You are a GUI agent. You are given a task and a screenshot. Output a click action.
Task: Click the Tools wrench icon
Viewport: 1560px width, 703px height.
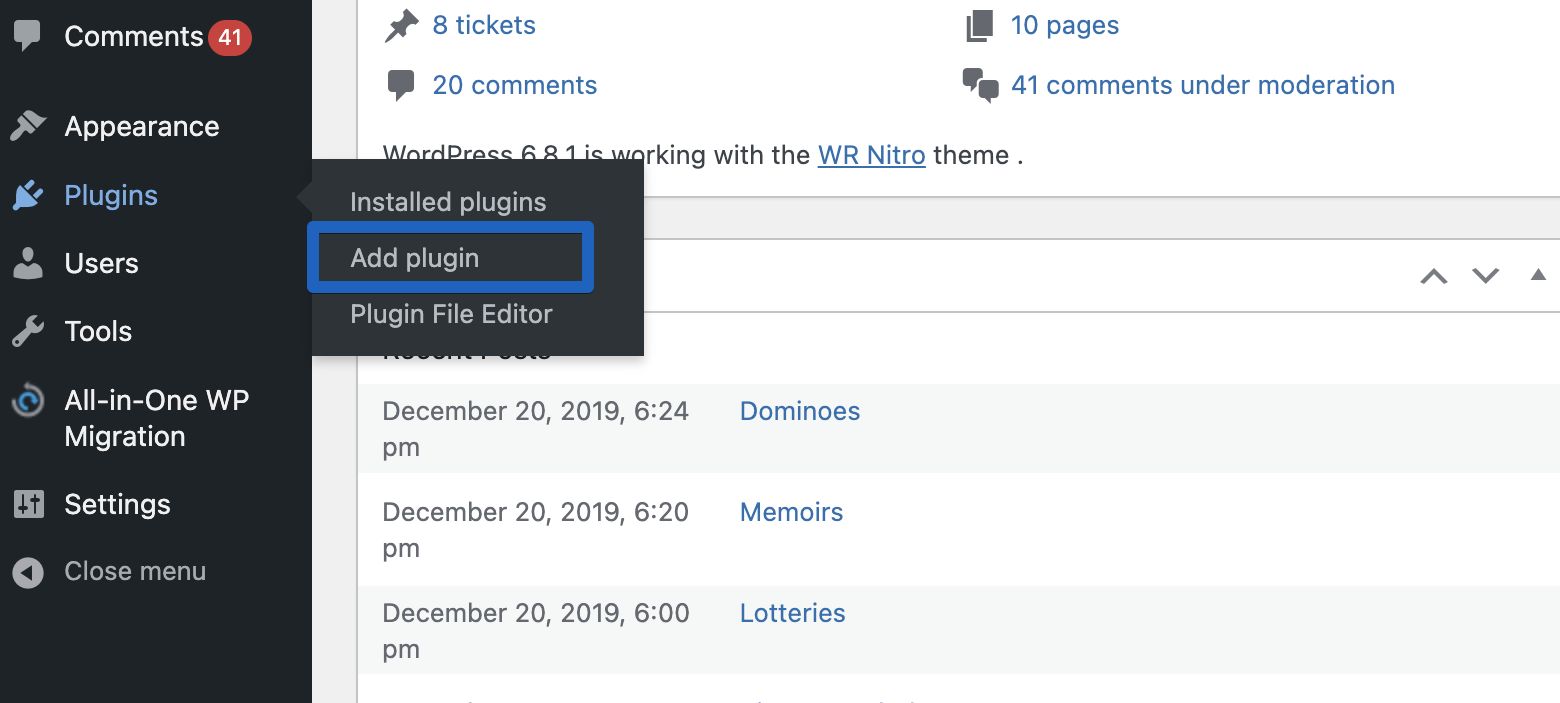tap(28, 331)
